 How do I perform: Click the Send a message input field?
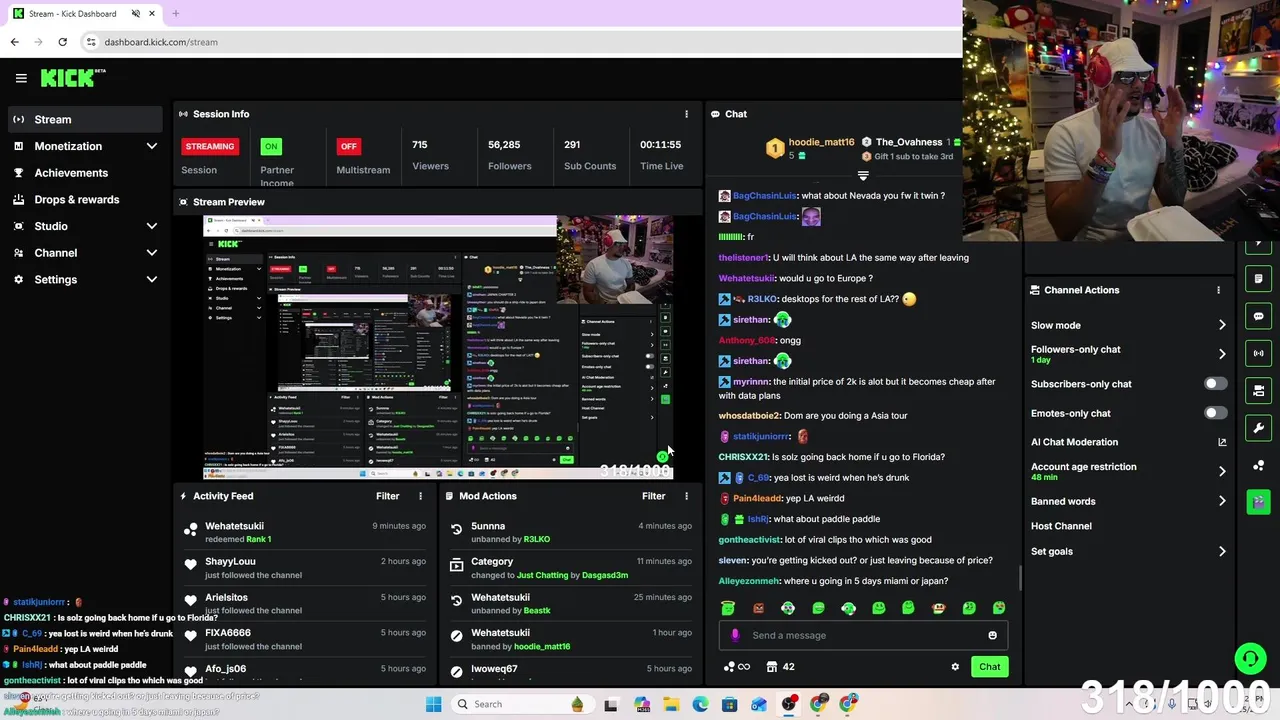click(863, 635)
